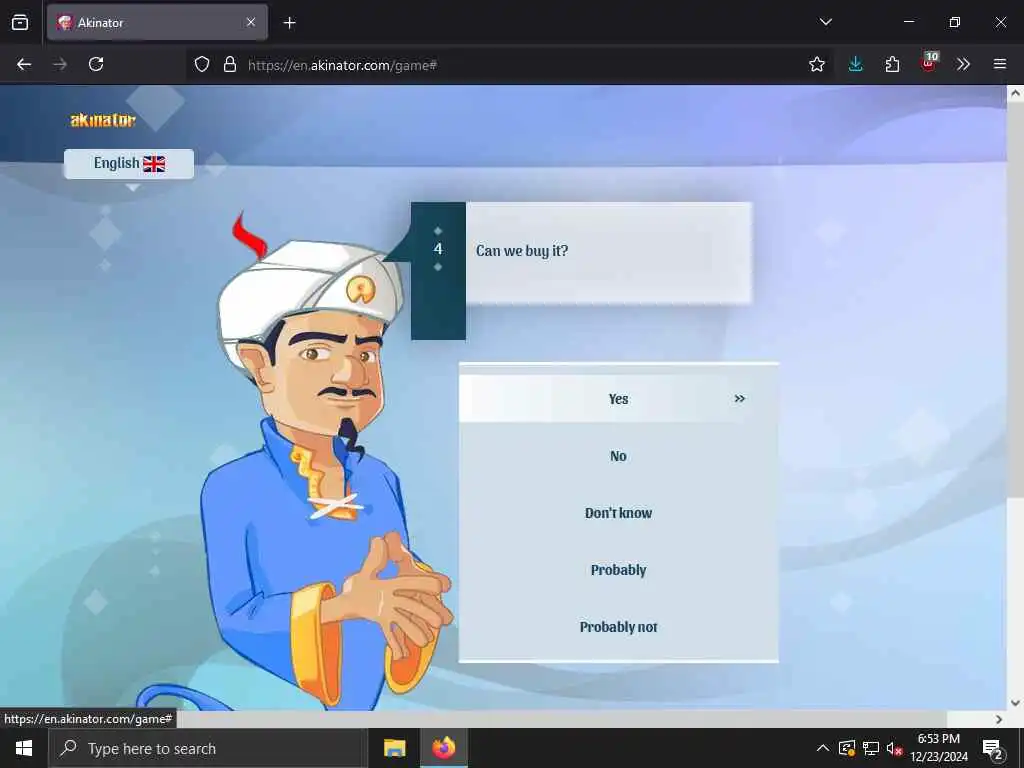1024x768 pixels.
Task: Click the akinator logo
Action: tap(103, 120)
